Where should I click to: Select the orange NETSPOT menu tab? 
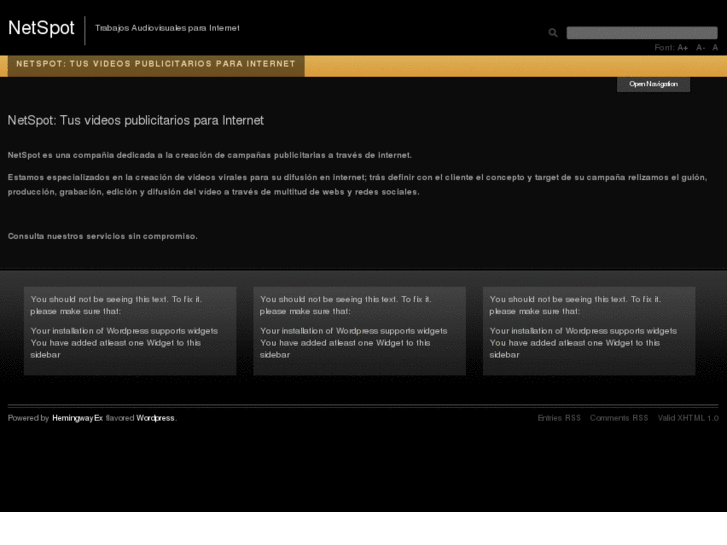156,65
